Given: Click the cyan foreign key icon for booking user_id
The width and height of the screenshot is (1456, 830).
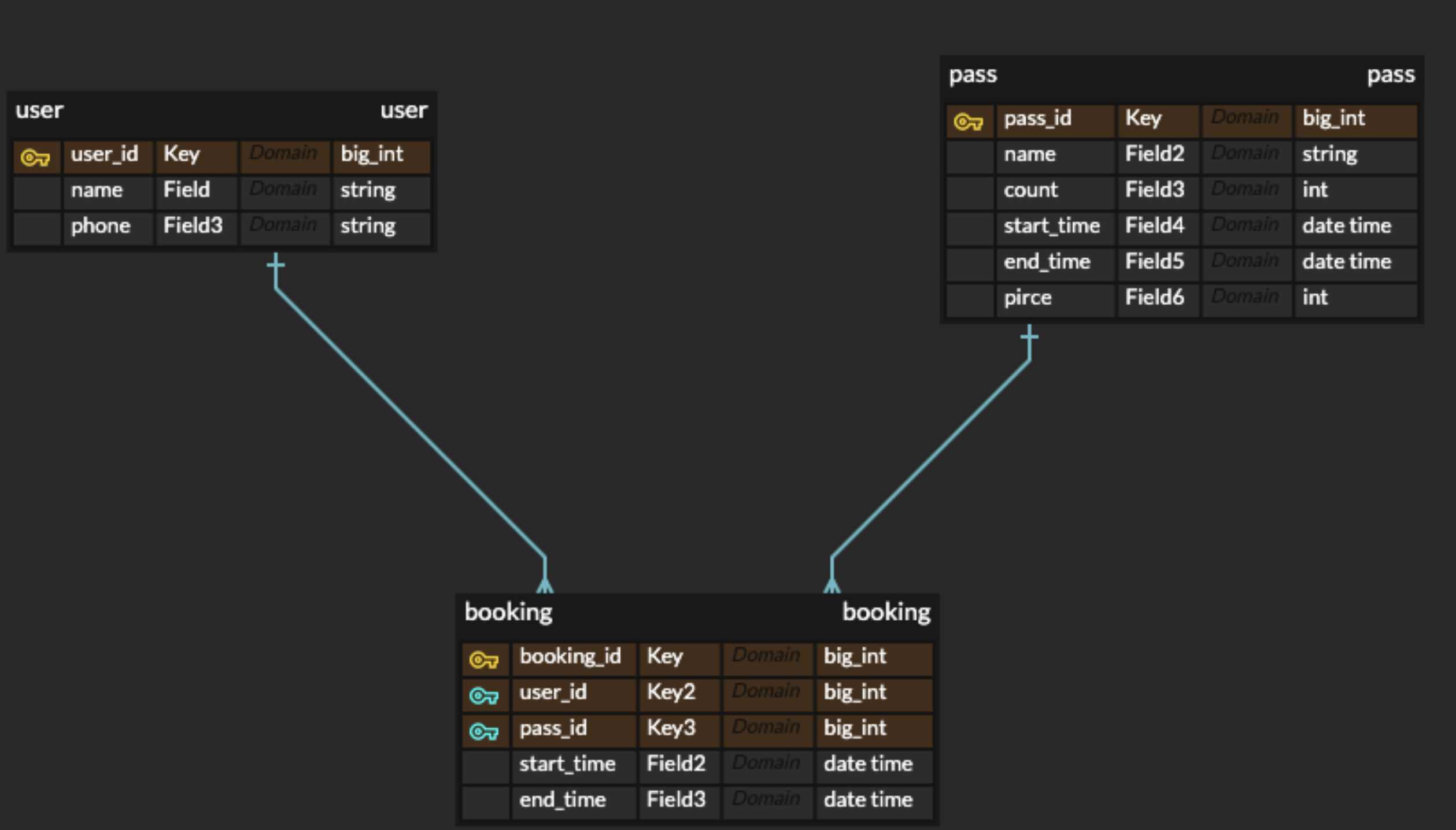Looking at the screenshot, I should [484, 695].
